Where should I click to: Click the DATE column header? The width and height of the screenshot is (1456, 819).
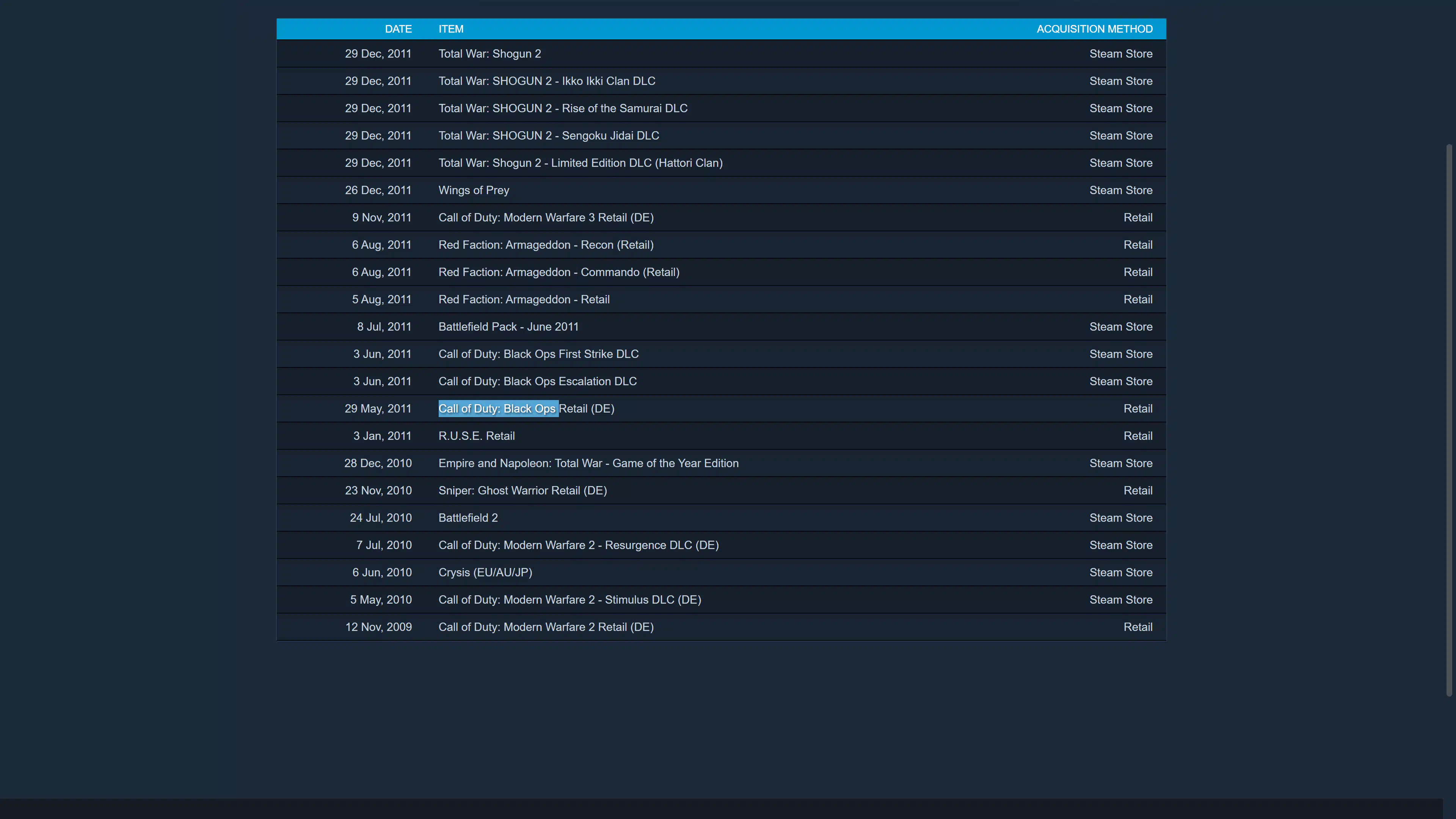398,29
